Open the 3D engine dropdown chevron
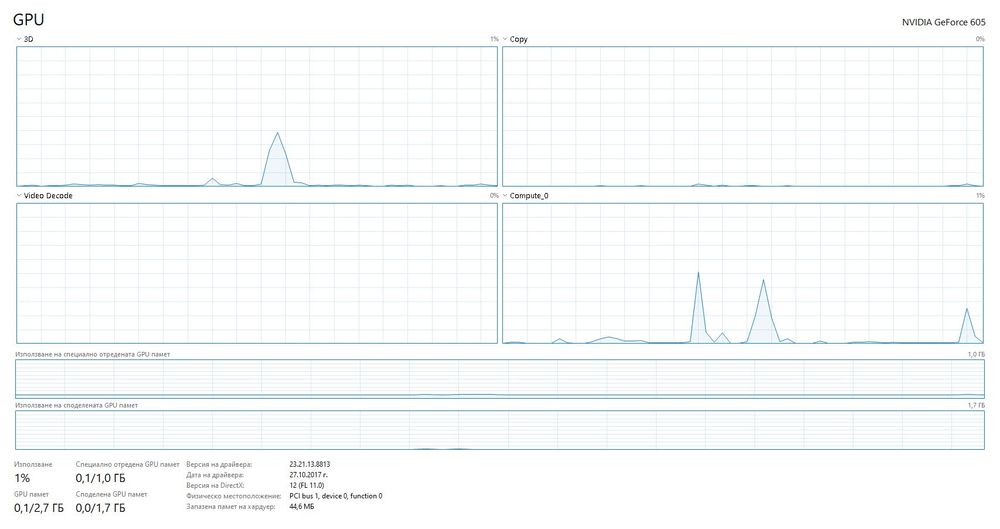1000x529 pixels. (x=18, y=39)
